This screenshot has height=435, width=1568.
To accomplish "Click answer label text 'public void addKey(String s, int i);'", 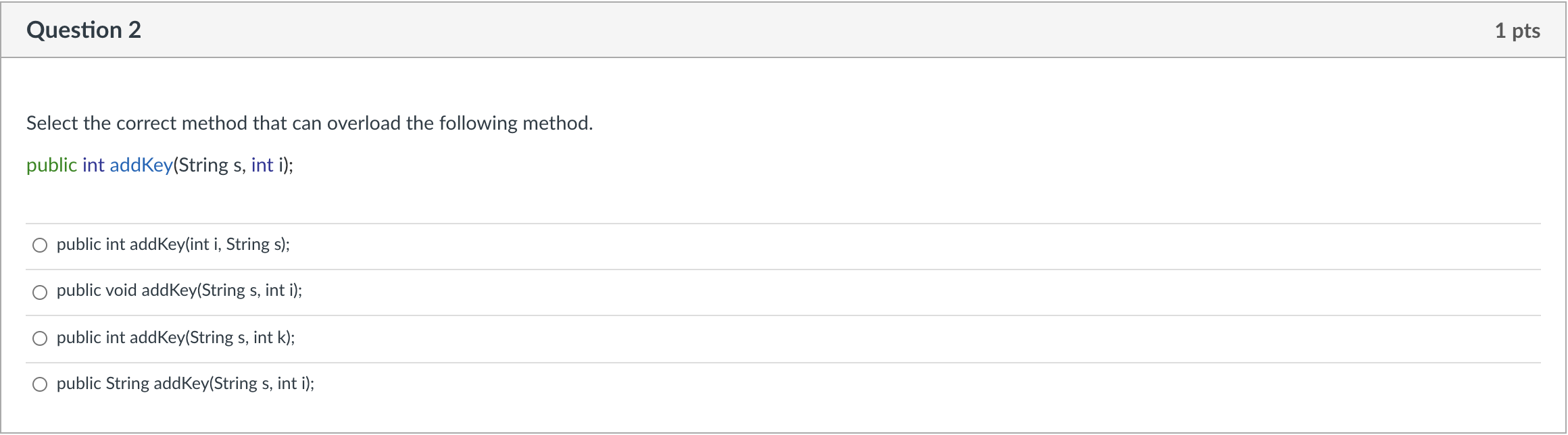I will coord(179,290).
